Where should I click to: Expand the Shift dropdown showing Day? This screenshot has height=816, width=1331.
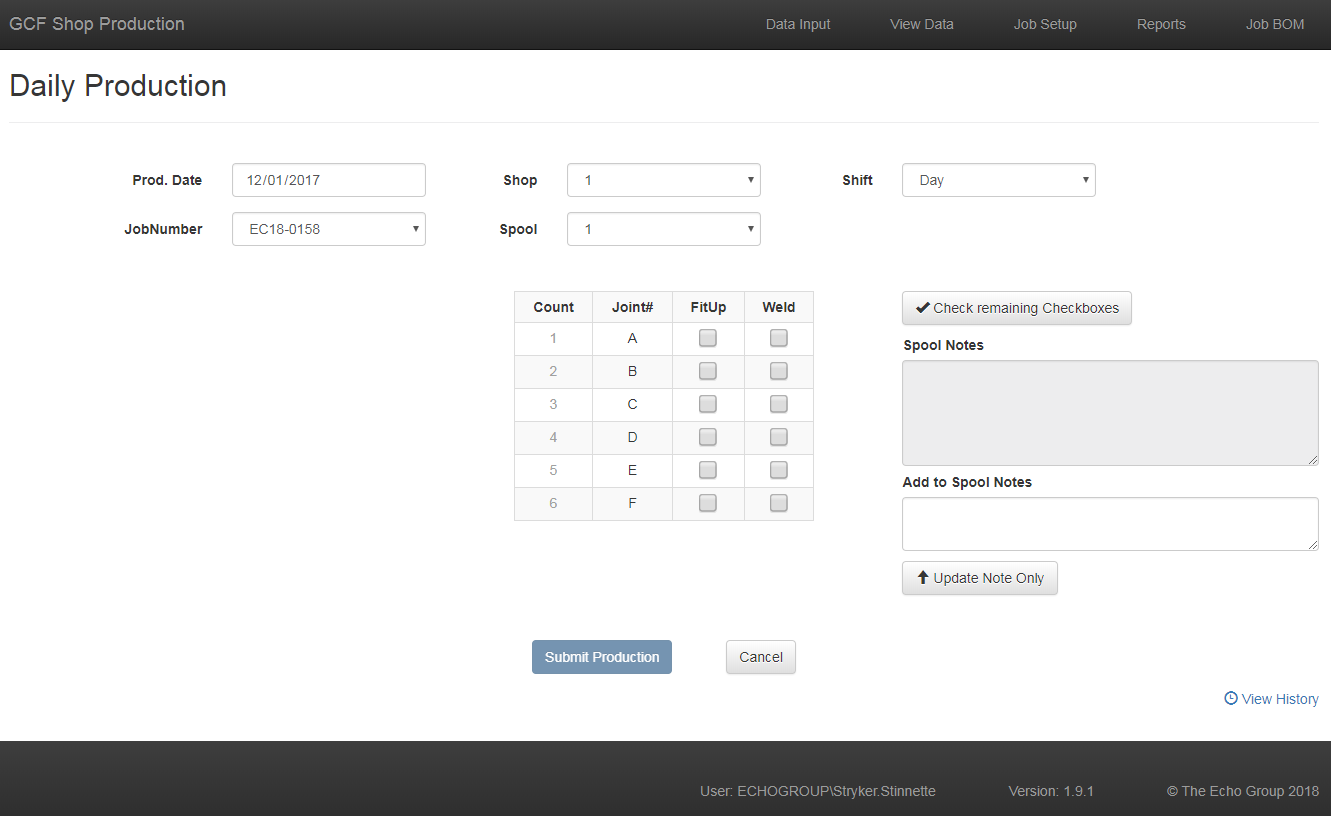(998, 180)
